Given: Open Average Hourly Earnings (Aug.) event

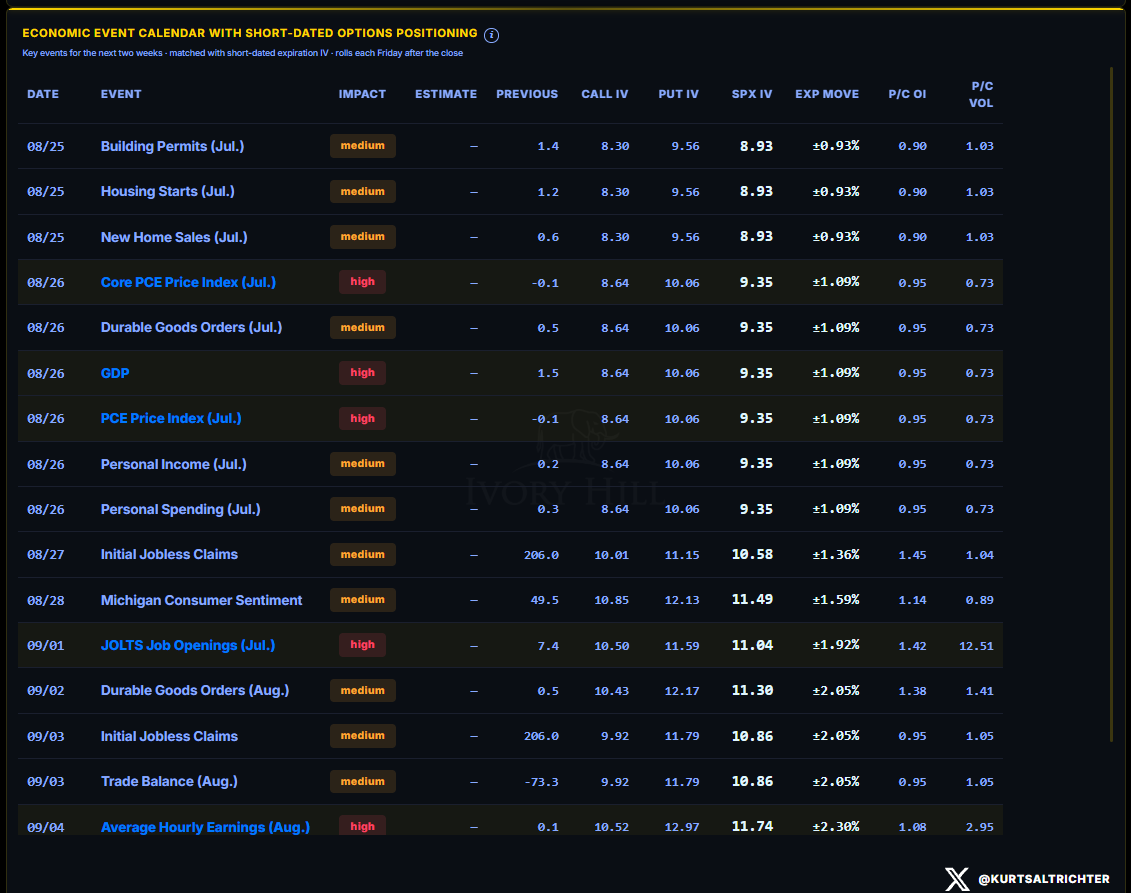Looking at the screenshot, I should (205, 827).
